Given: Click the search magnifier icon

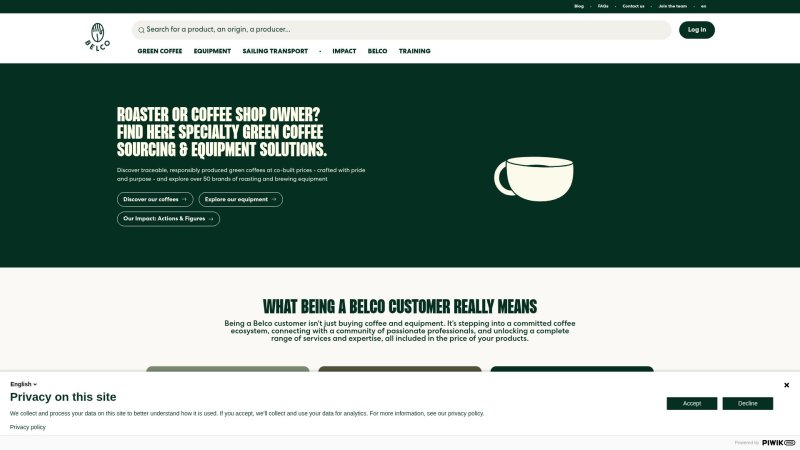Looking at the screenshot, I should pos(141,30).
